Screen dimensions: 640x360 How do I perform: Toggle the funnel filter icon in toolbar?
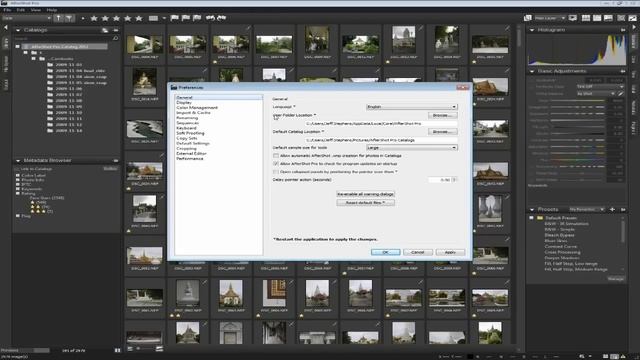(x=69, y=18)
